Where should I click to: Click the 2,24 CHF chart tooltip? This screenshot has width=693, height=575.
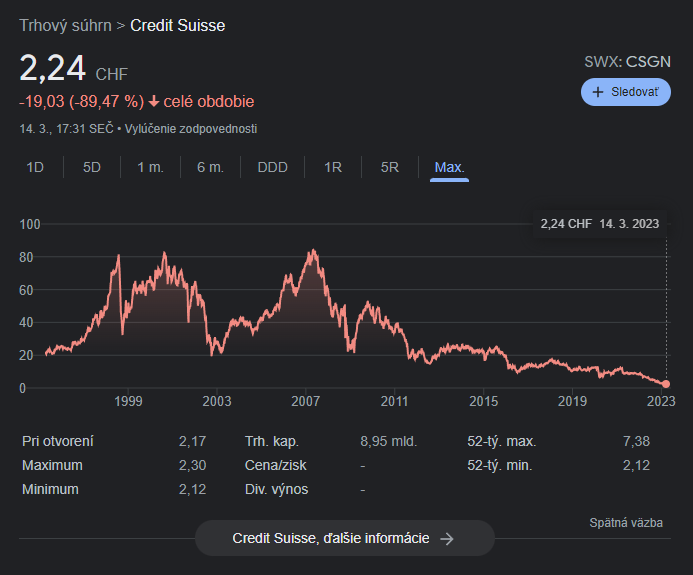coord(599,224)
